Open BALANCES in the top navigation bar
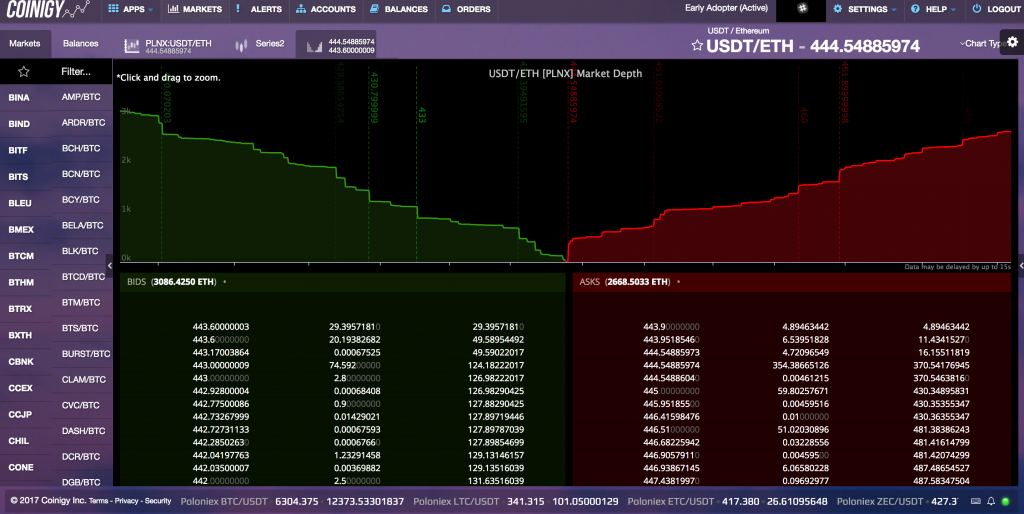 tap(398, 9)
